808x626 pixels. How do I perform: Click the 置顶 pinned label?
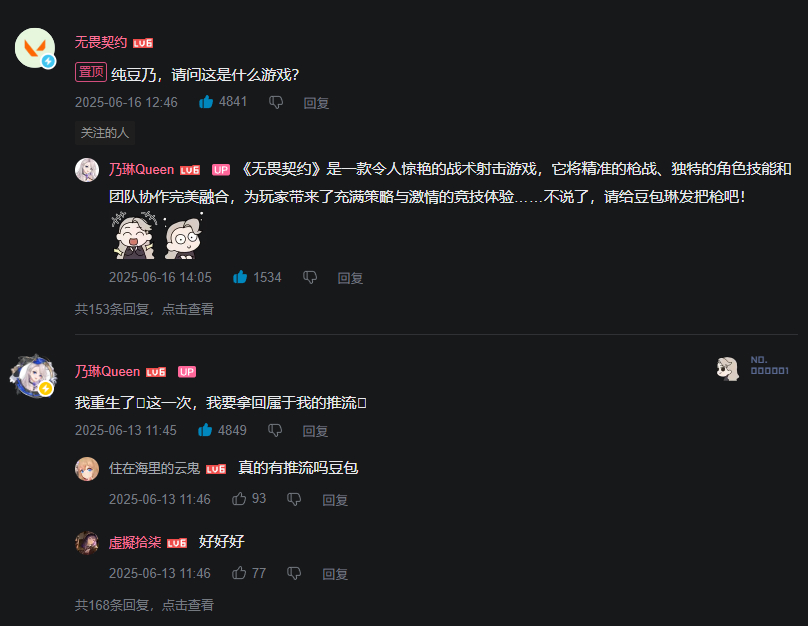pyautogui.click(x=91, y=72)
